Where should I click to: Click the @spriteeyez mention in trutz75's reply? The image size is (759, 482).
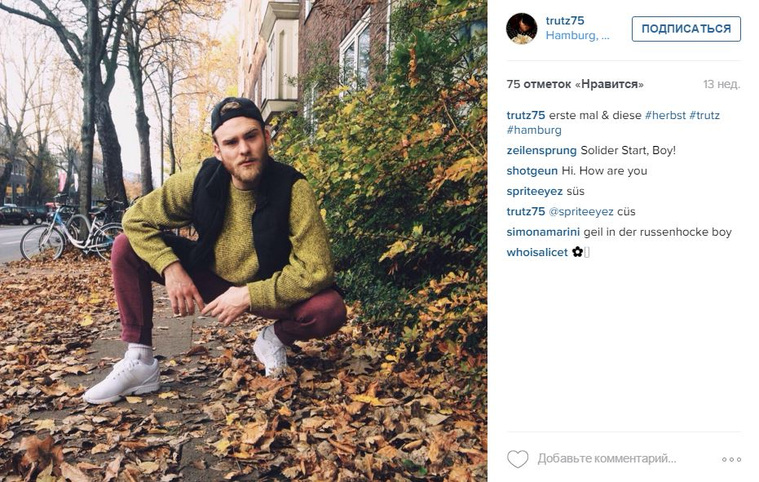581,211
